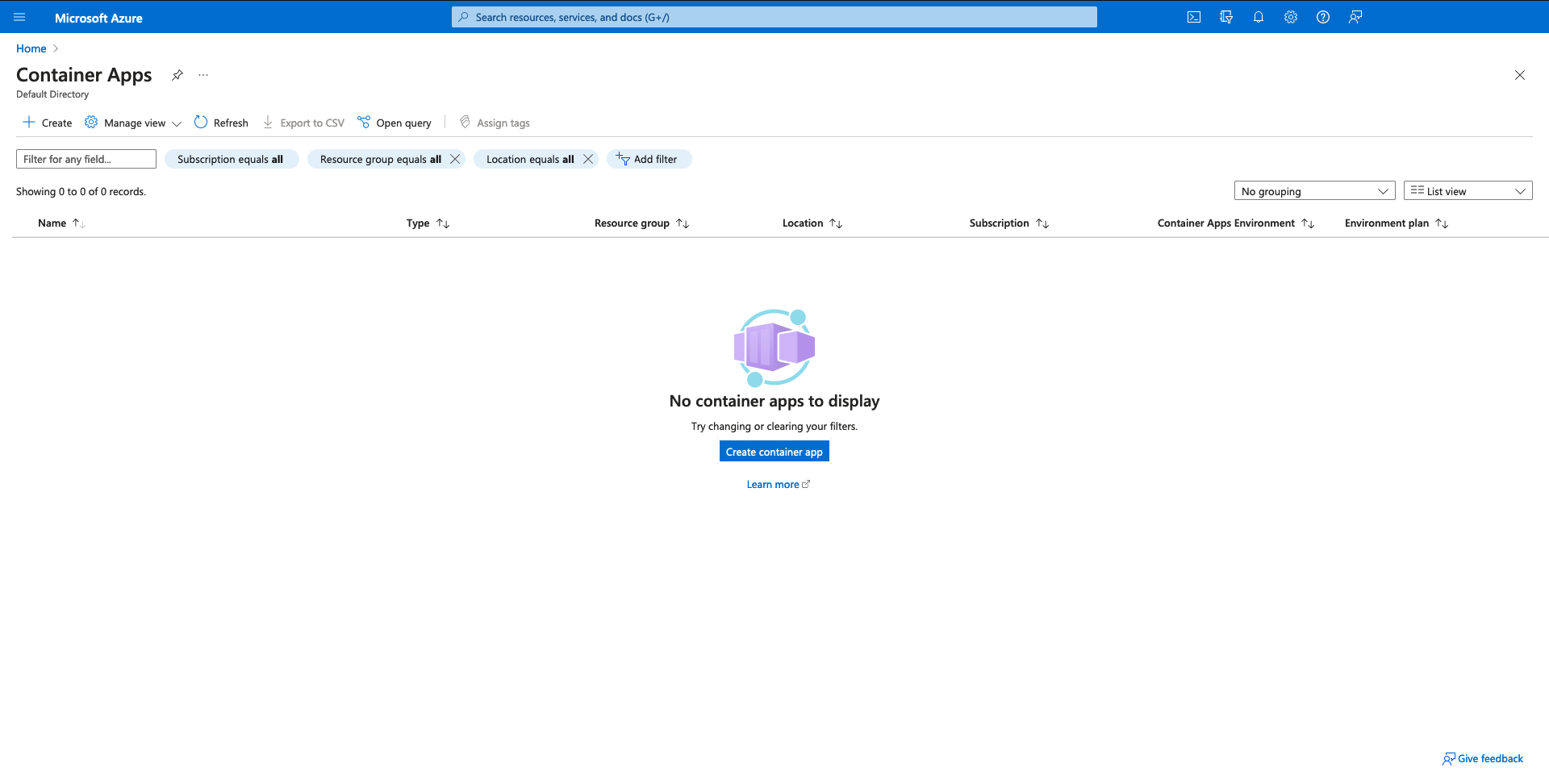The width and height of the screenshot is (1549, 784).
Task: Click the Filter for any field box
Action: pyautogui.click(x=86, y=159)
